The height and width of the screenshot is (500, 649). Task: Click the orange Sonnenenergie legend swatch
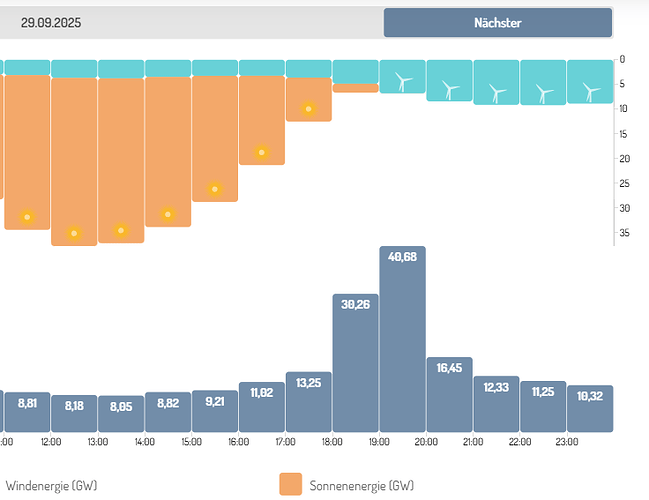(289, 485)
